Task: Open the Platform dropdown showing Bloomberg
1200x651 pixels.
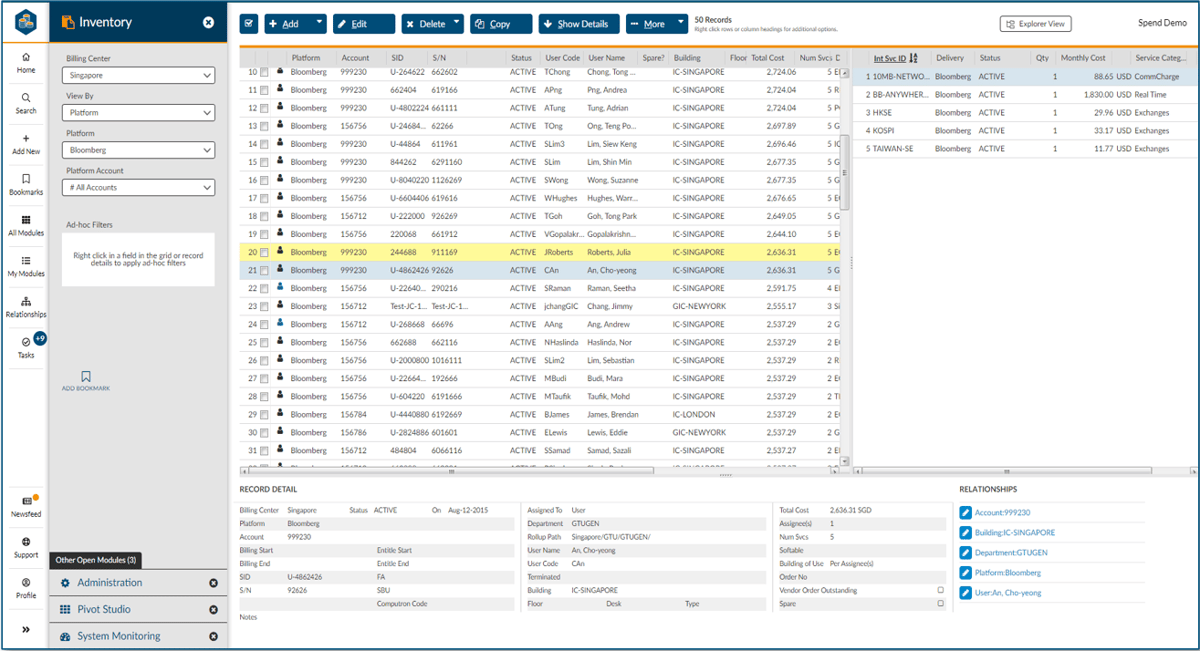Action: (x=138, y=150)
